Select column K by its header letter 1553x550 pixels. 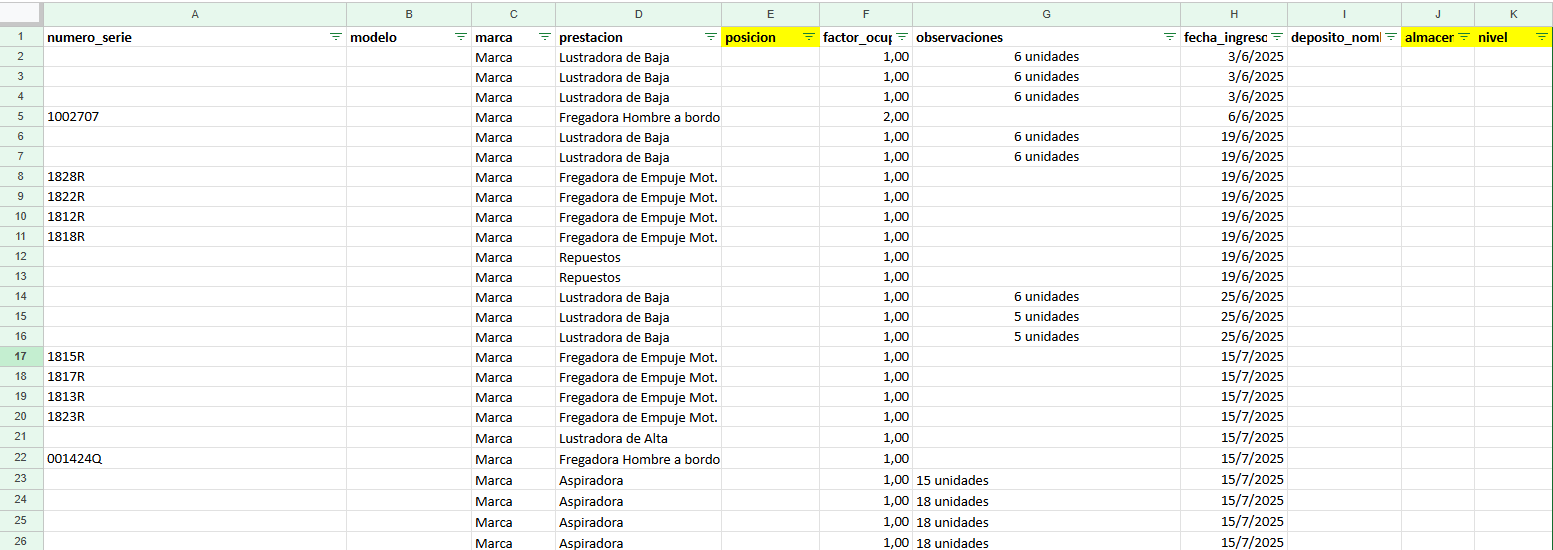point(1514,14)
